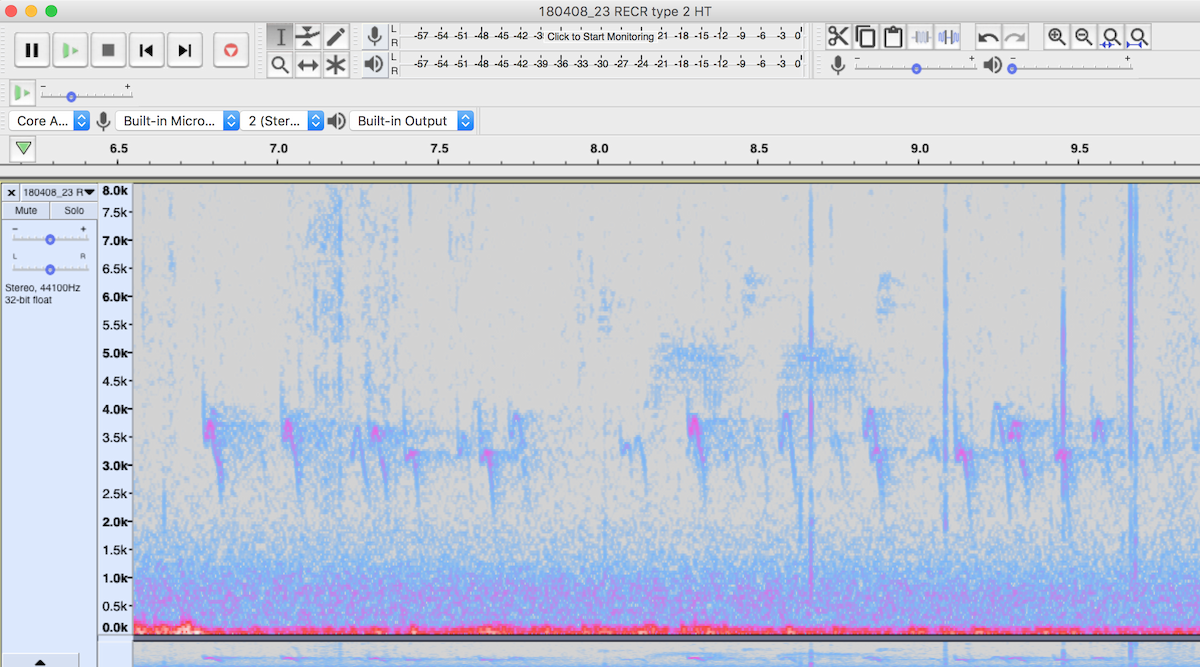Zoom in with the magnifier plus icon

(1056, 37)
